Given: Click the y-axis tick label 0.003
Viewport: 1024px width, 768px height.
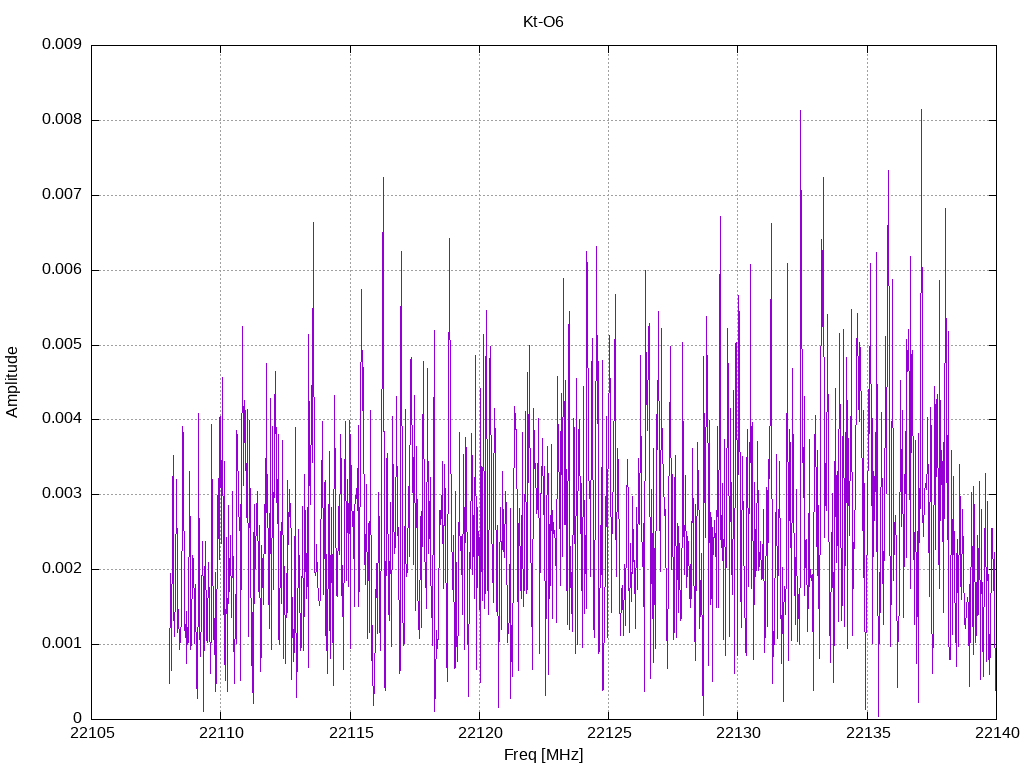Looking at the screenshot, I should coord(62,494).
